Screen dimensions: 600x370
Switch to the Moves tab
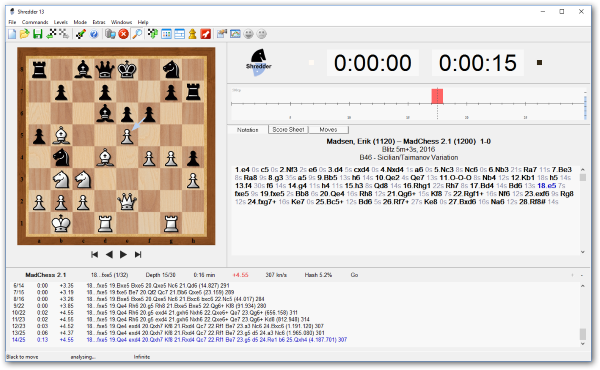328,130
